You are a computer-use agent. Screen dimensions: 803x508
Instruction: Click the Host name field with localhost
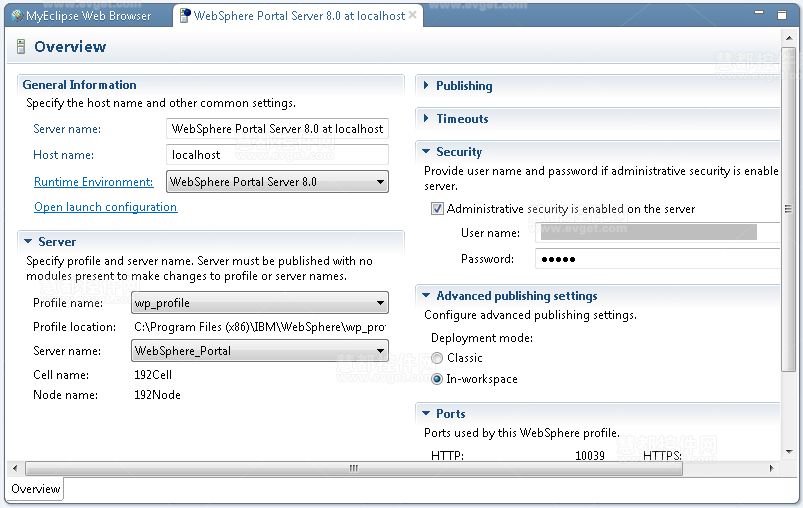pyautogui.click(x=277, y=155)
